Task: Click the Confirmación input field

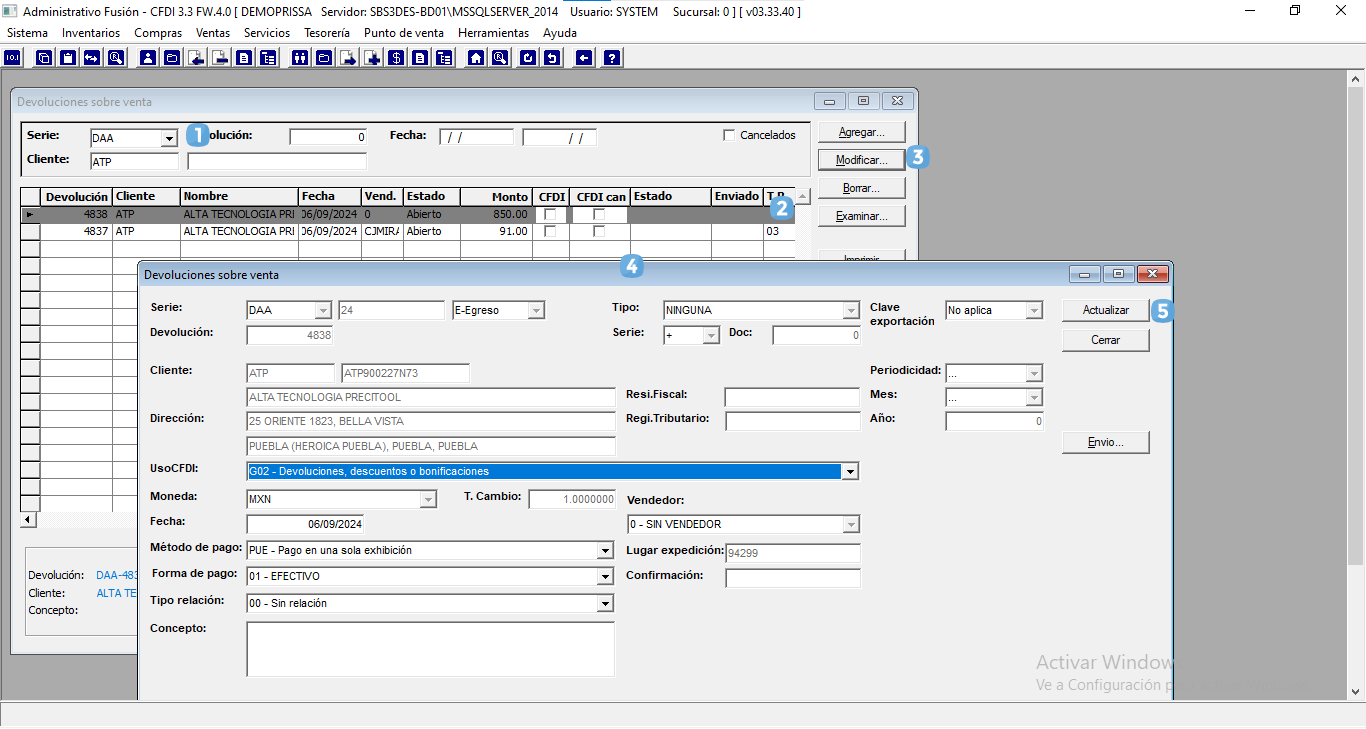Action: [x=793, y=578]
